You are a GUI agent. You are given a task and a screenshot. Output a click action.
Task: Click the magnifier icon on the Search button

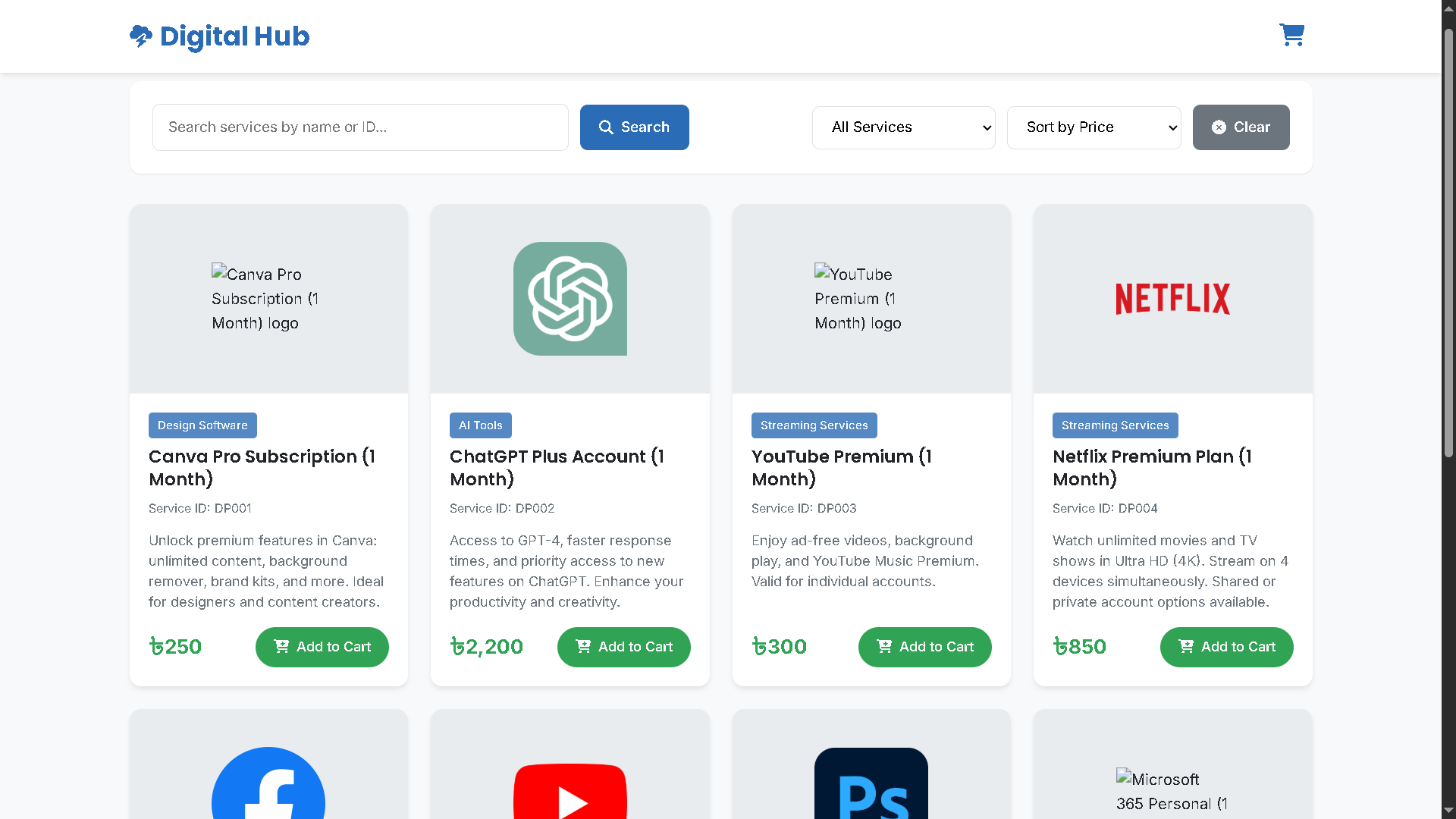pyautogui.click(x=607, y=127)
